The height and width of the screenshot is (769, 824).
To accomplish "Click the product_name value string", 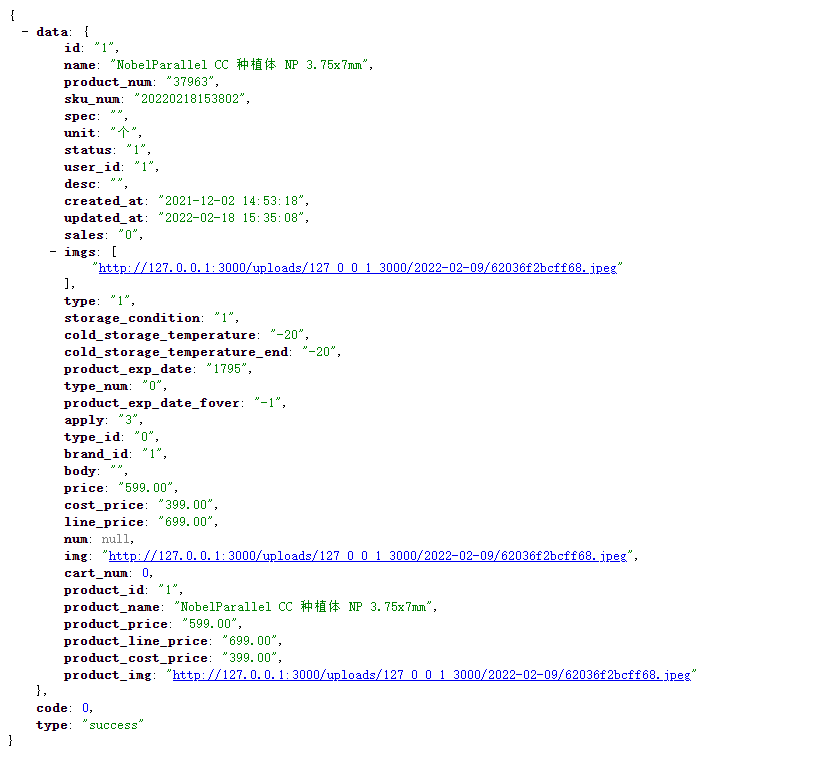I will pyautogui.click(x=305, y=607).
